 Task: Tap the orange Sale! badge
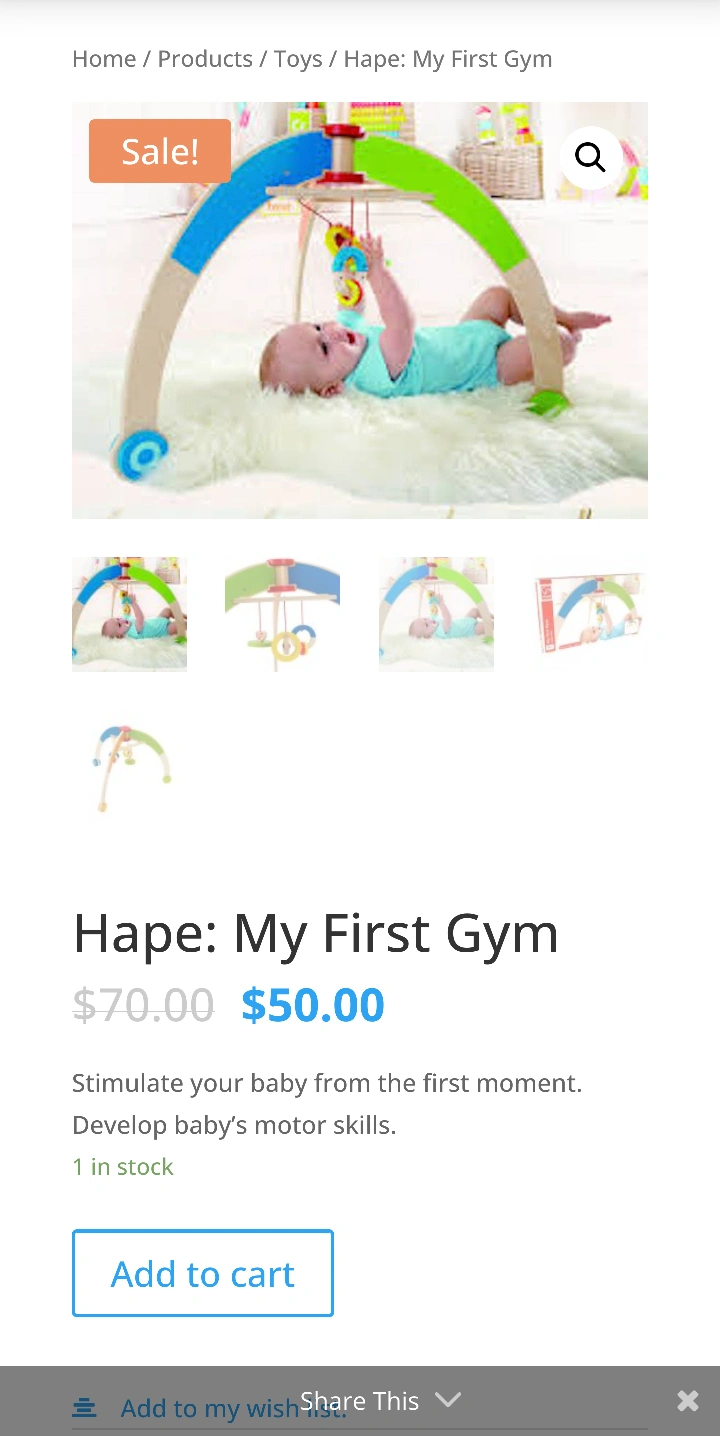point(160,151)
